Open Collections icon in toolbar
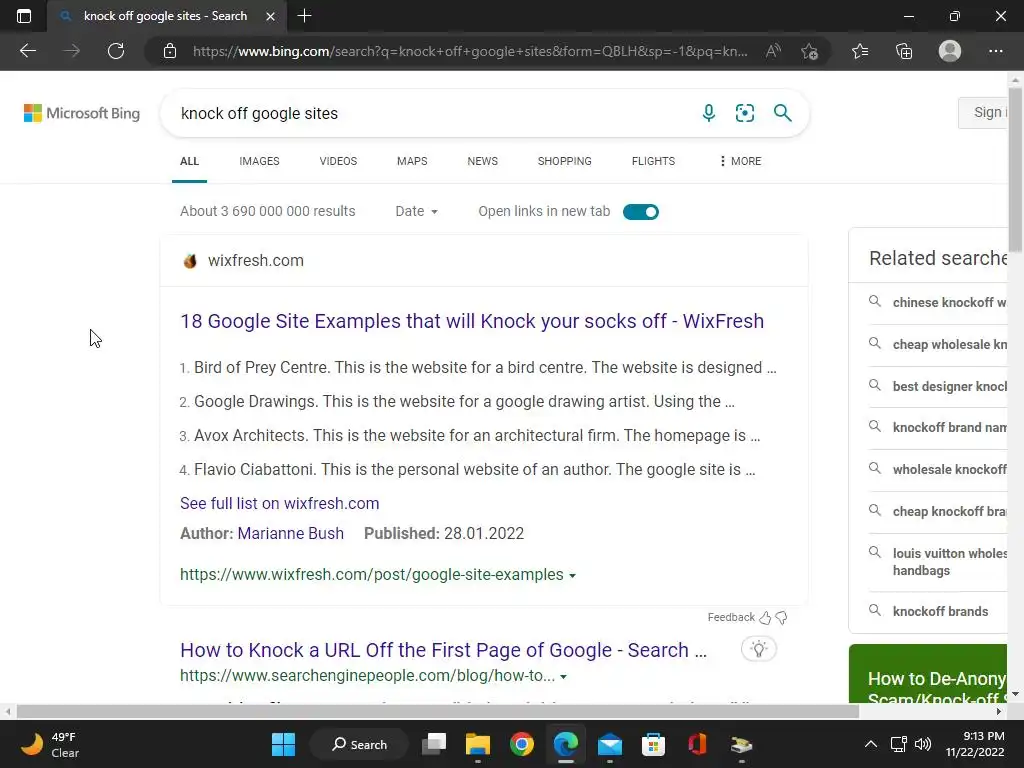 click(x=904, y=51)
